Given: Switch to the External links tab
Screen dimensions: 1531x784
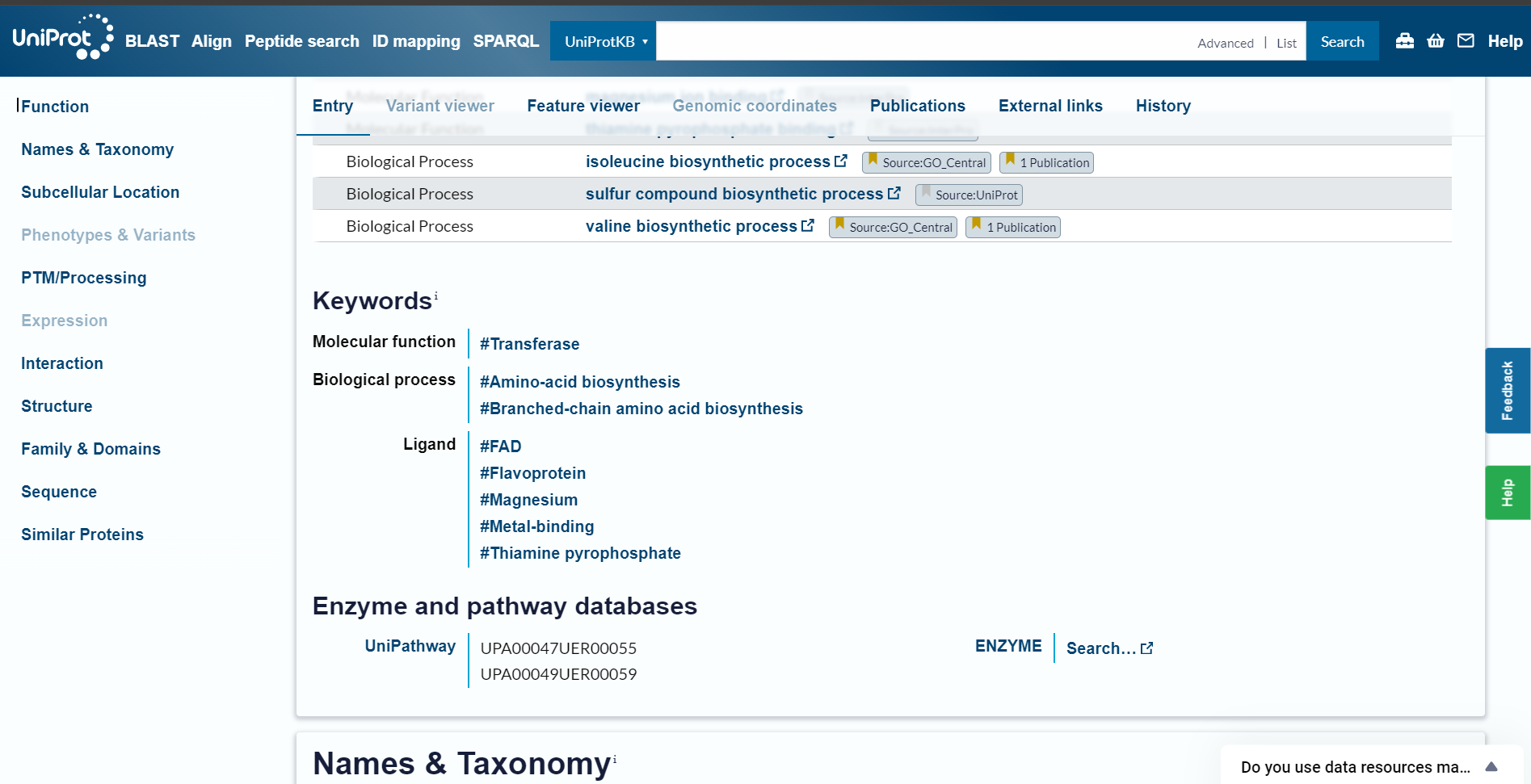Looking at the screenshot, I should pyautogui.click(x=1050, y=106).
